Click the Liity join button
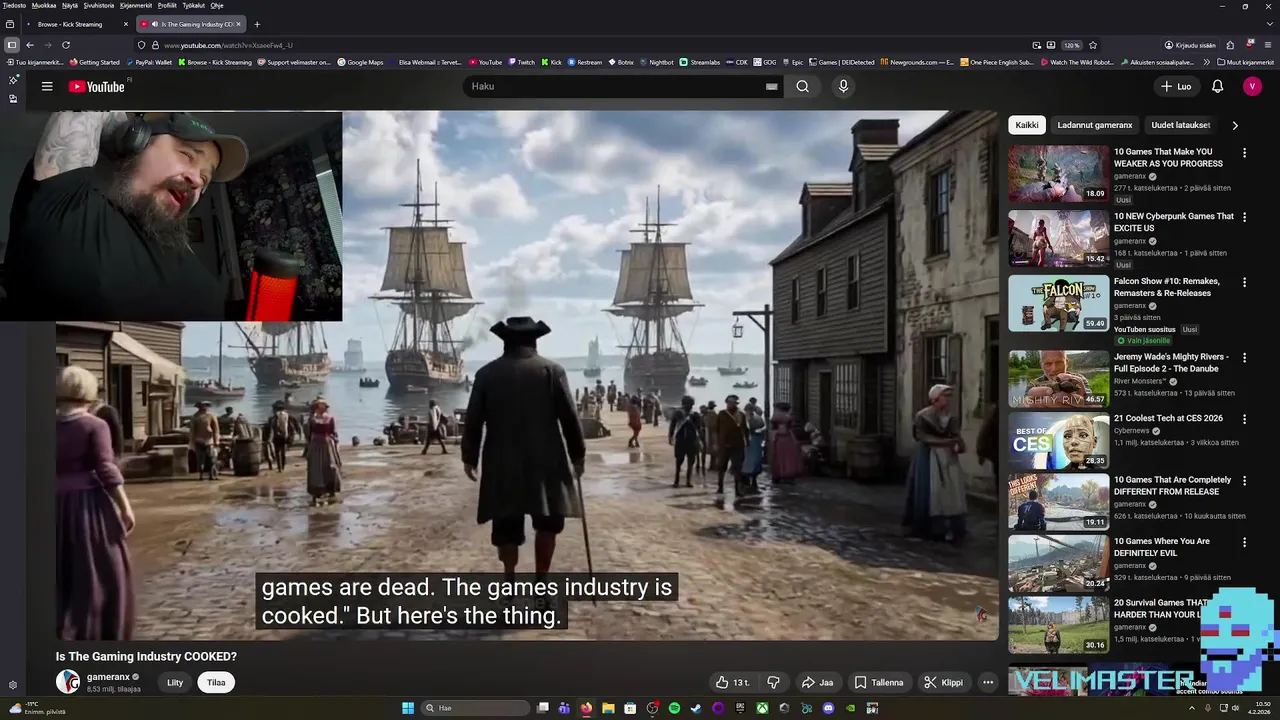Viewport: 1280px width, 720px height. click(x=175, y=682)
